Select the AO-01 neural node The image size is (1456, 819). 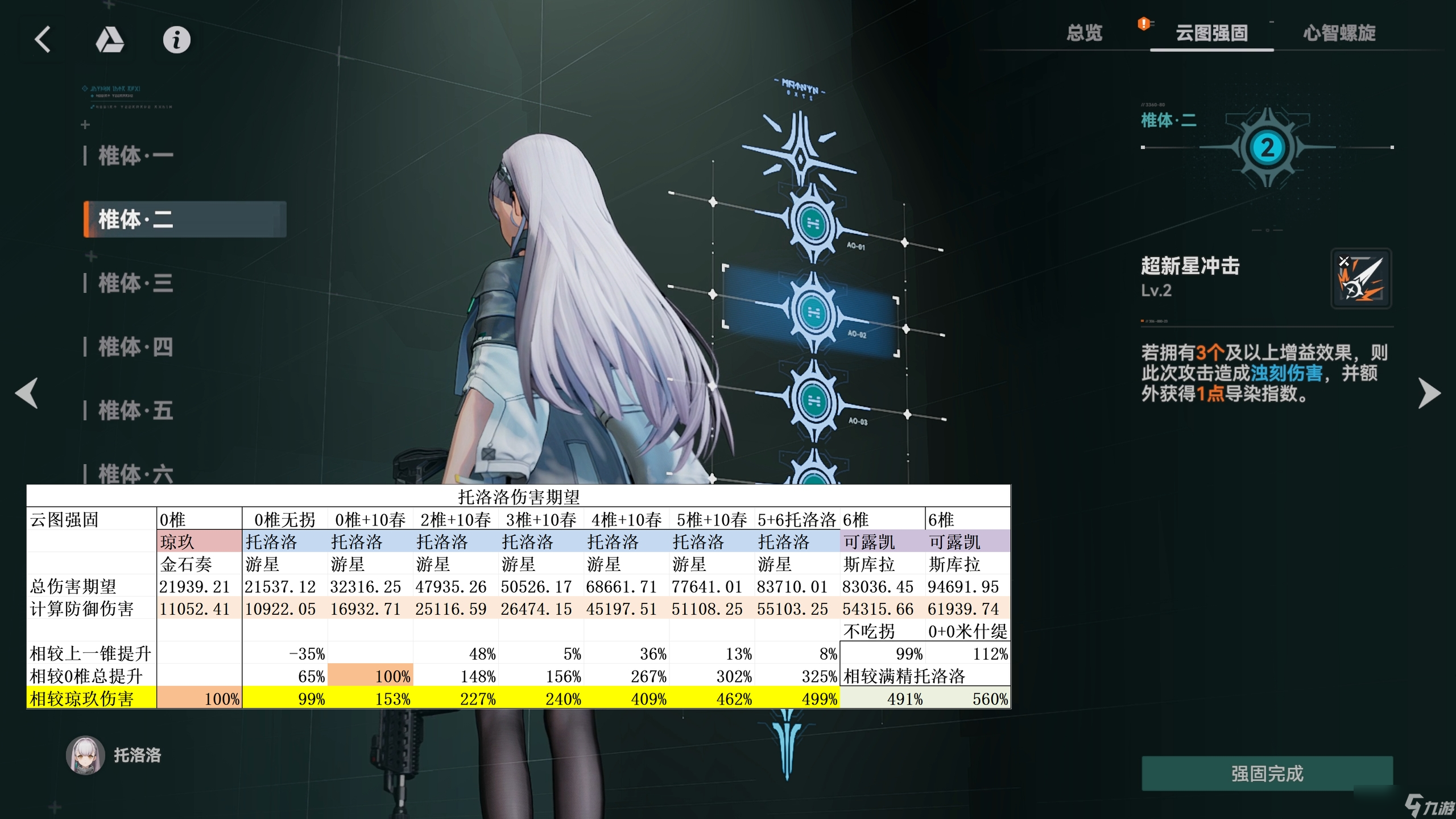[813, 223]
